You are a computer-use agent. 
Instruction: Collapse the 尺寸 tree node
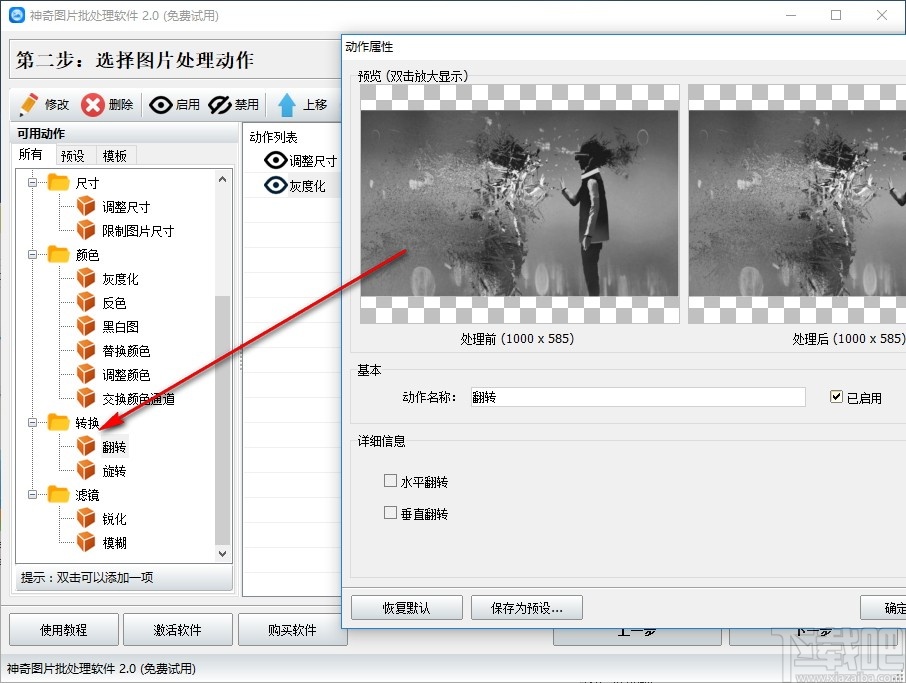pos(32,183)
